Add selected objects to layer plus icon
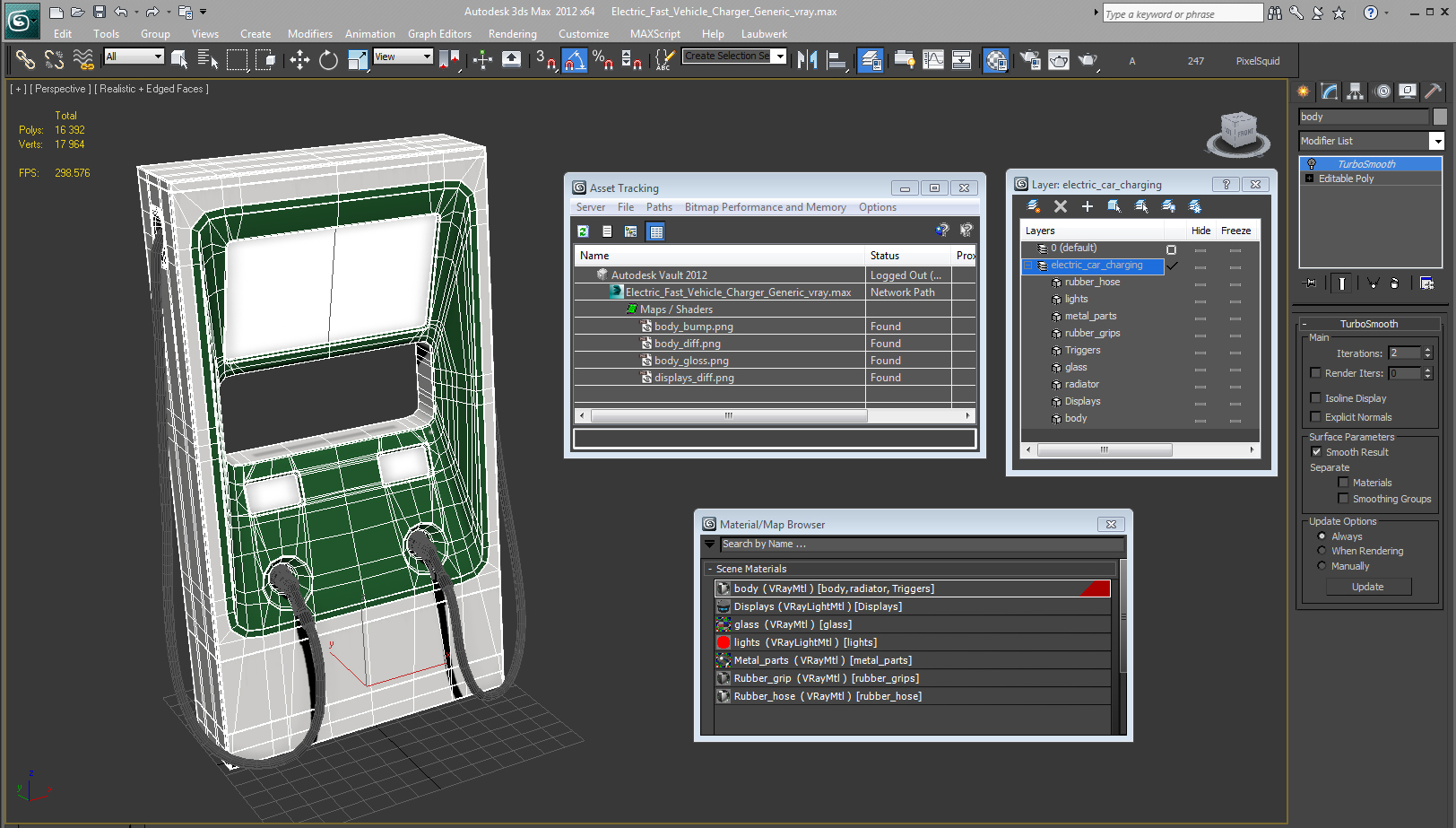The height and width of the screenshot is (828, 1456). (x=1088, y=206)
